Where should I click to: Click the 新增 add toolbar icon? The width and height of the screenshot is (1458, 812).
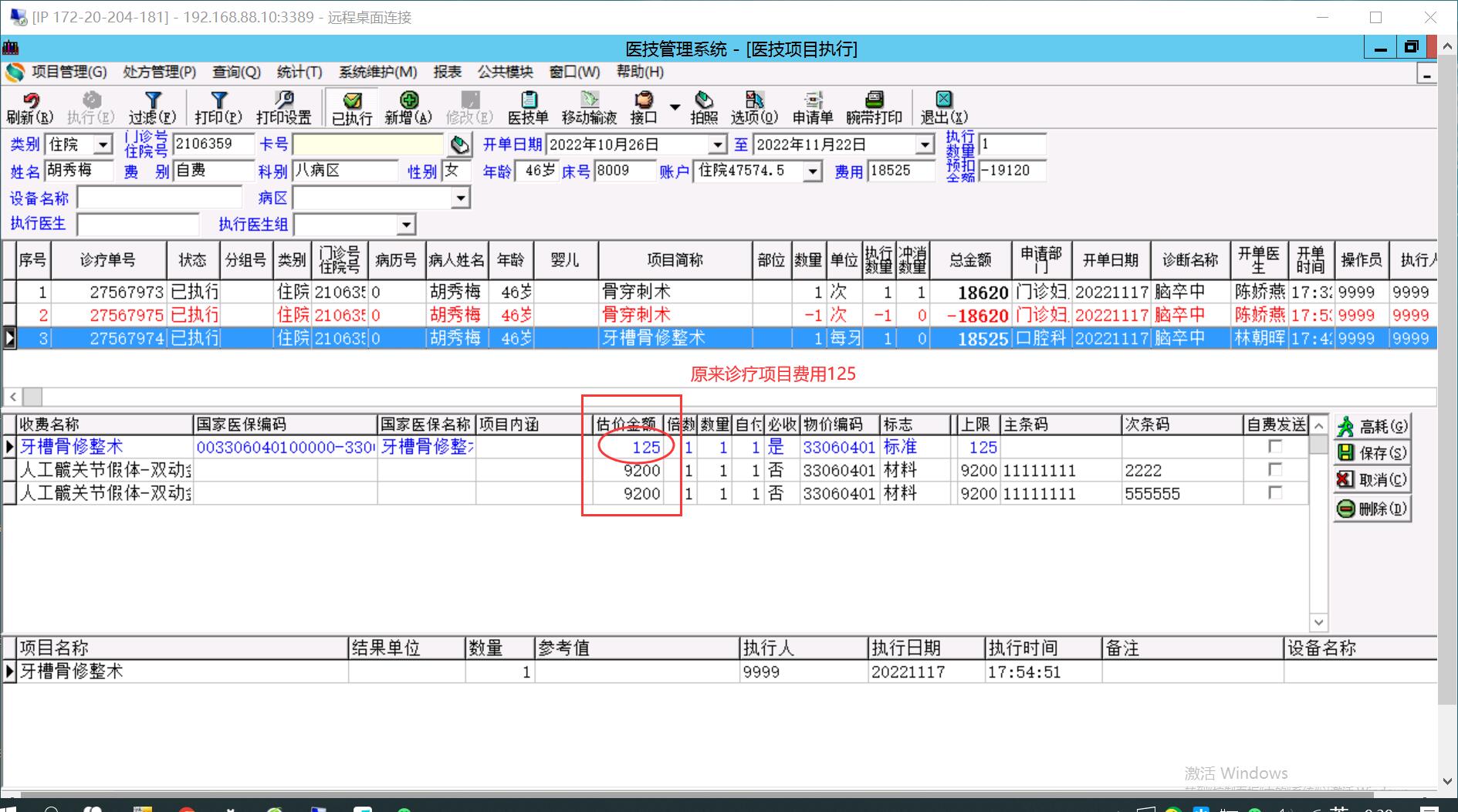pyautogui.click(x=408, y=107)
